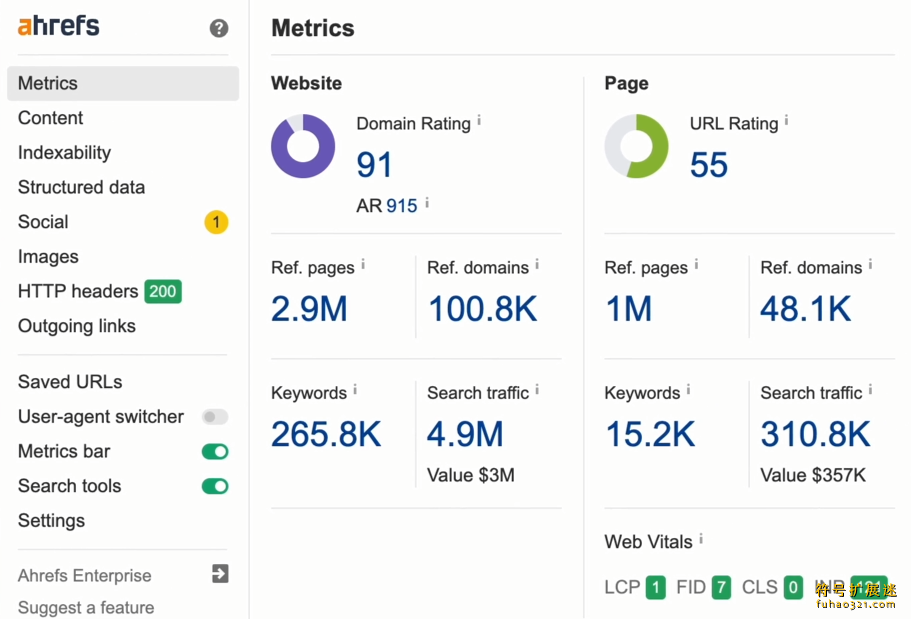Open the help question mark icon

[219, 28]
